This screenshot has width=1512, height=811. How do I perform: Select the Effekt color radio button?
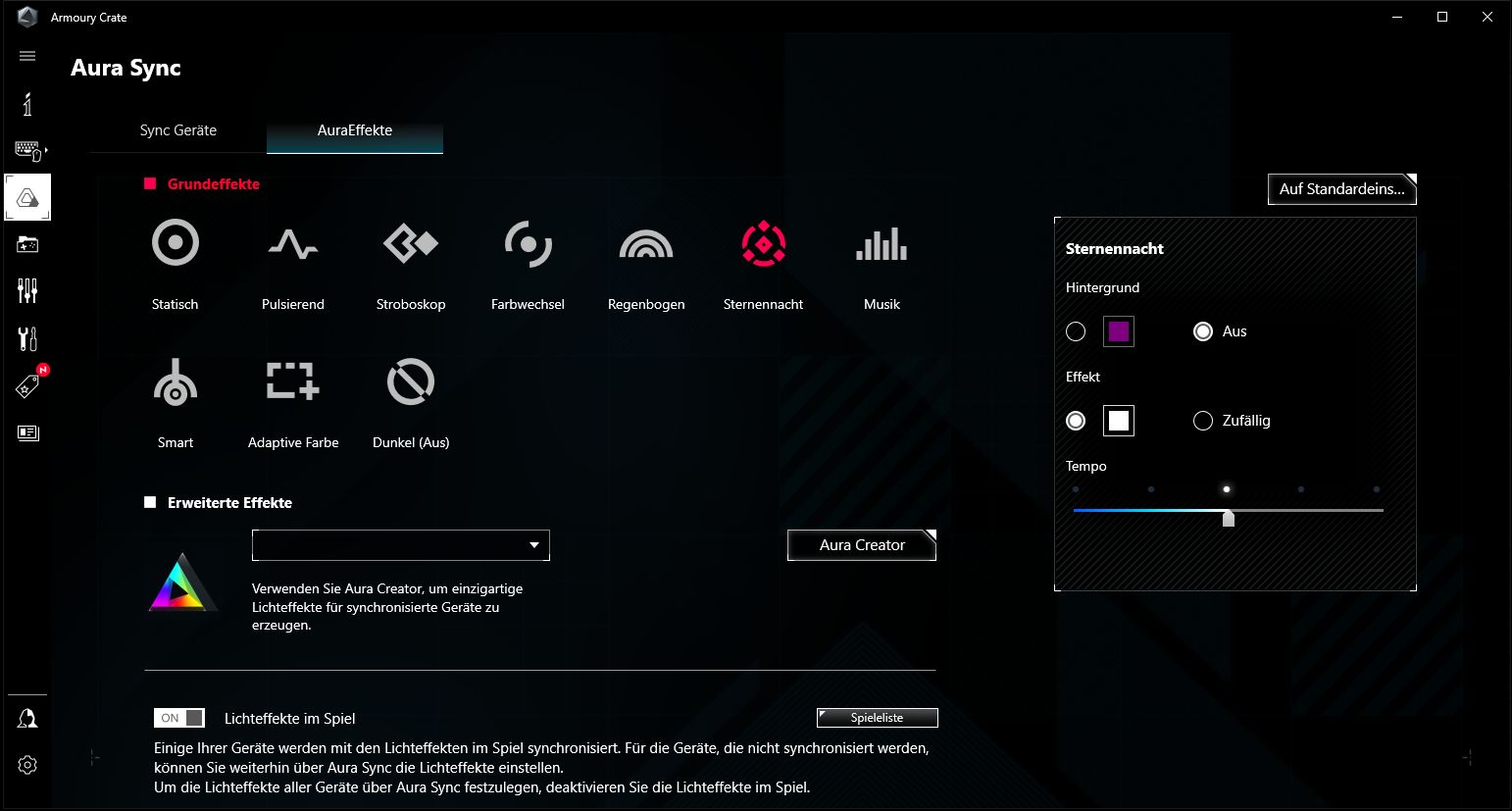tap(1076, 421)
